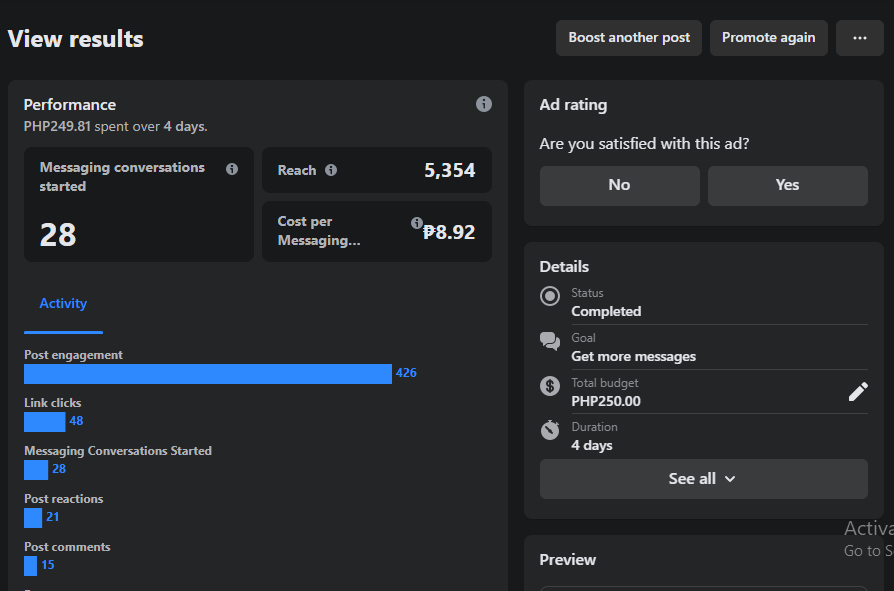The image size is (894, 591).
Task: Select the Reach metric card
Action: [376, 170]
